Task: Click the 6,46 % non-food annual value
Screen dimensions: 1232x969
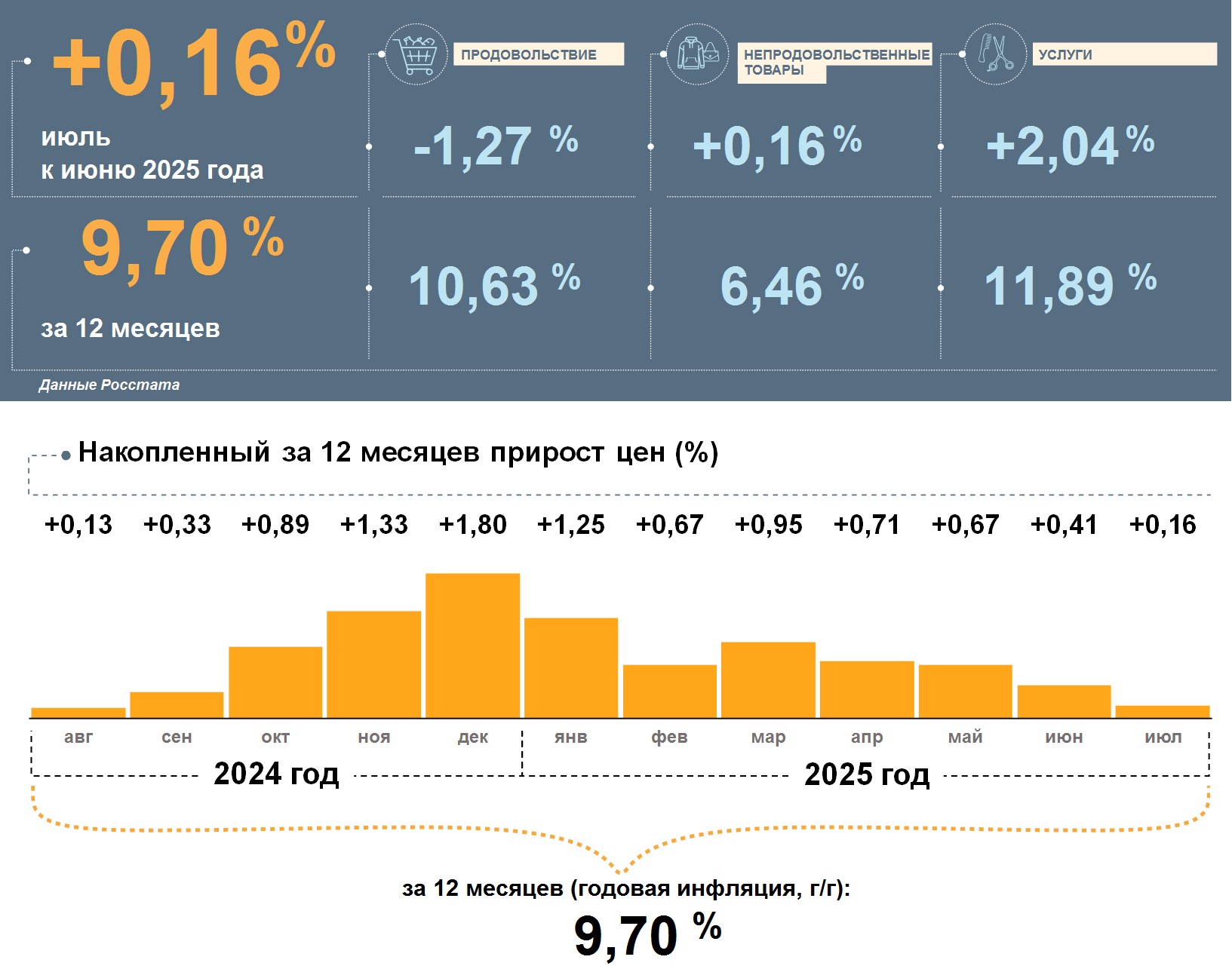Action: tap(791, 286)
